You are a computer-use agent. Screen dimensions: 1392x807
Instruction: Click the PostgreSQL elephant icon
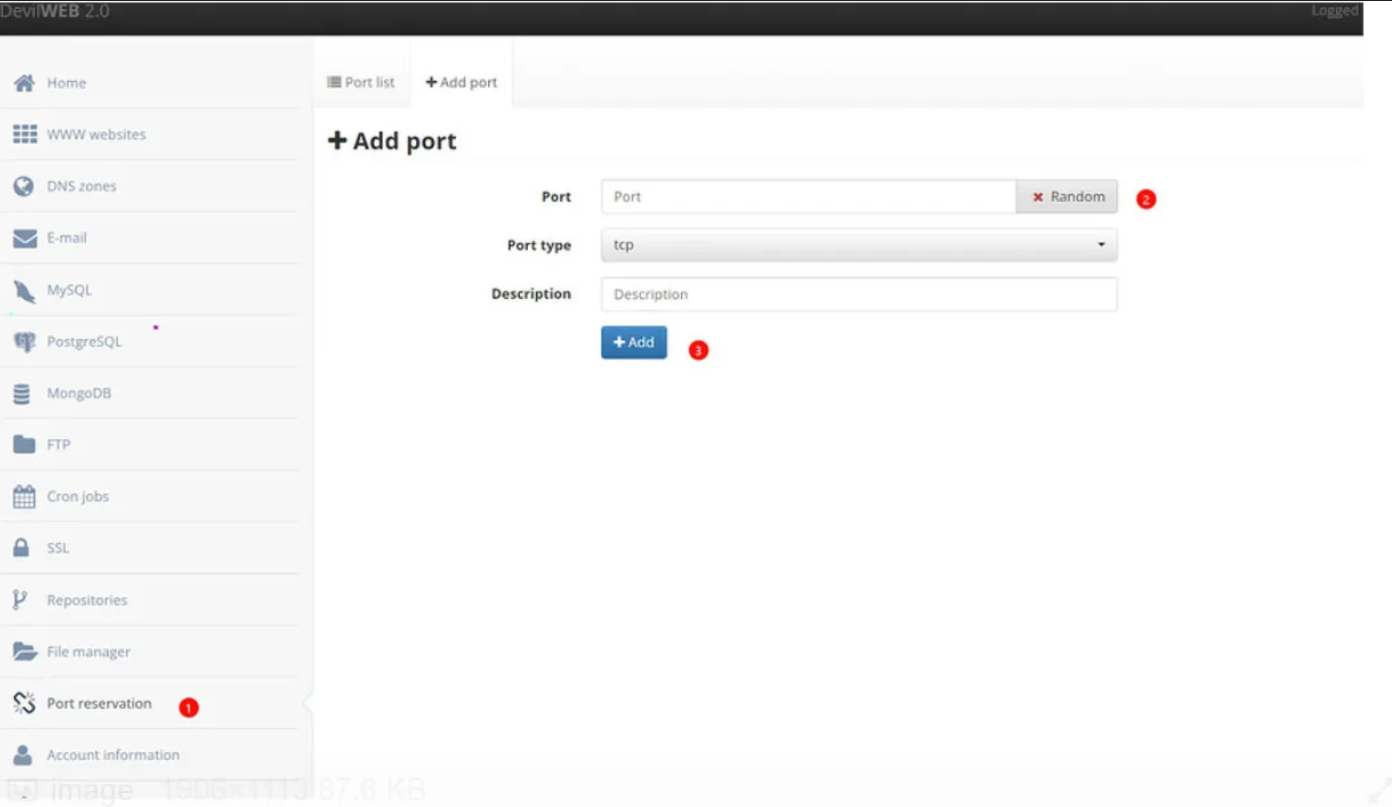pos(24,342)
